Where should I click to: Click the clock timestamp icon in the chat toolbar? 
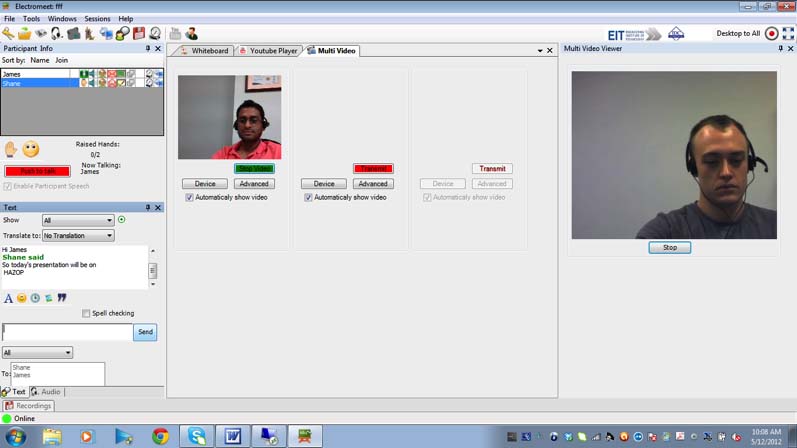(35, 298)
